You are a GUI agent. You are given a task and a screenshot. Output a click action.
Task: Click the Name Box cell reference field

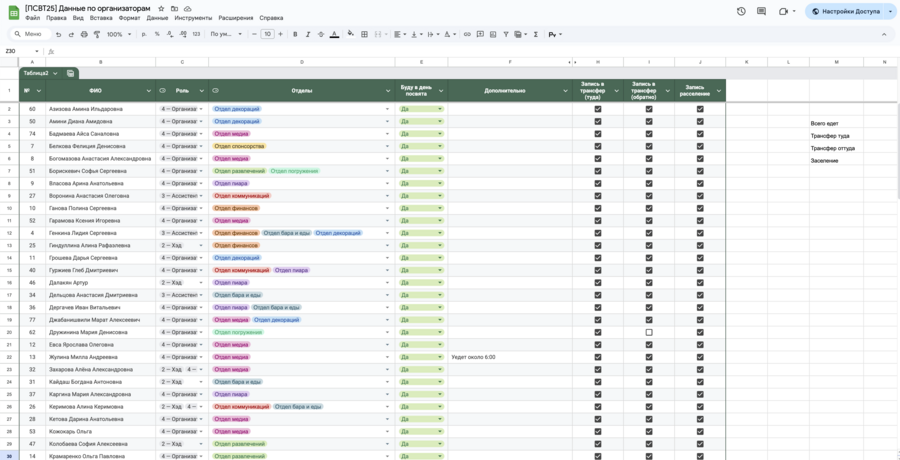point(20,51)
